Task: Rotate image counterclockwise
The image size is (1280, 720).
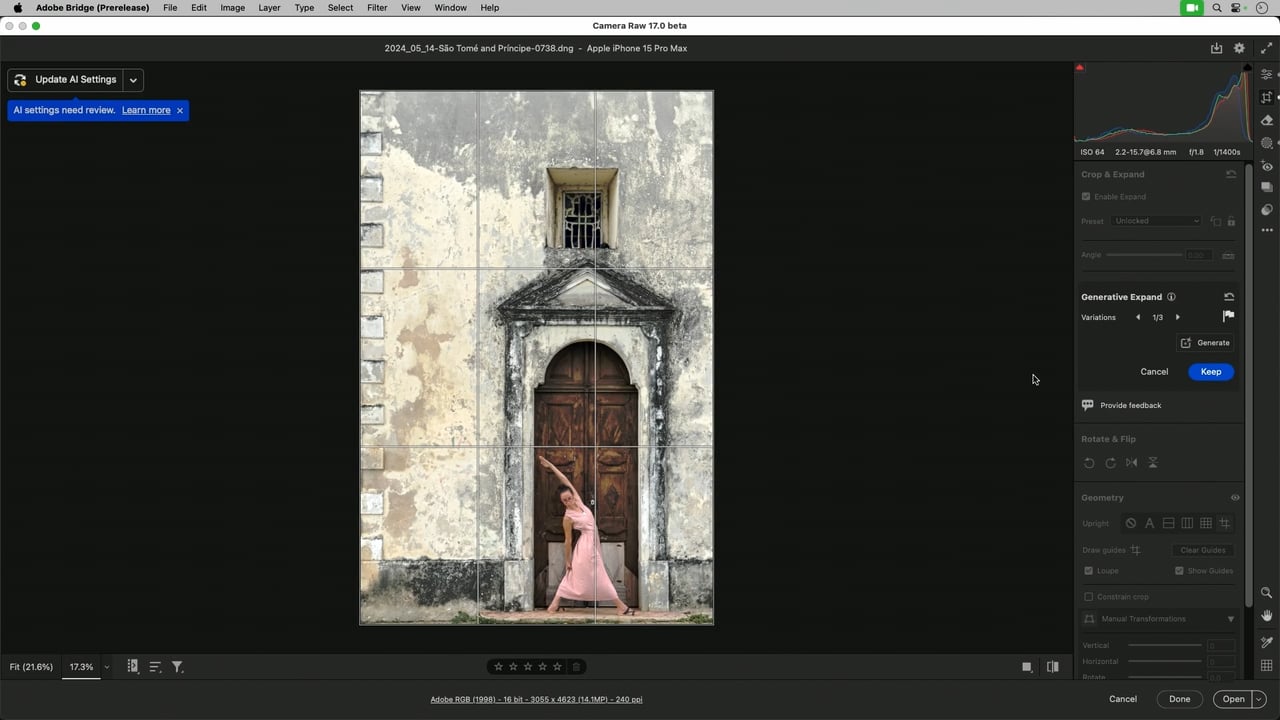Action: [1089, 463]
